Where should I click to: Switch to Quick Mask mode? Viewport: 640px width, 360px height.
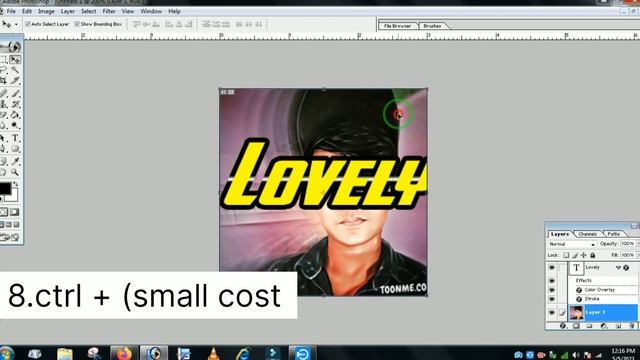click(x=15, y=212)
